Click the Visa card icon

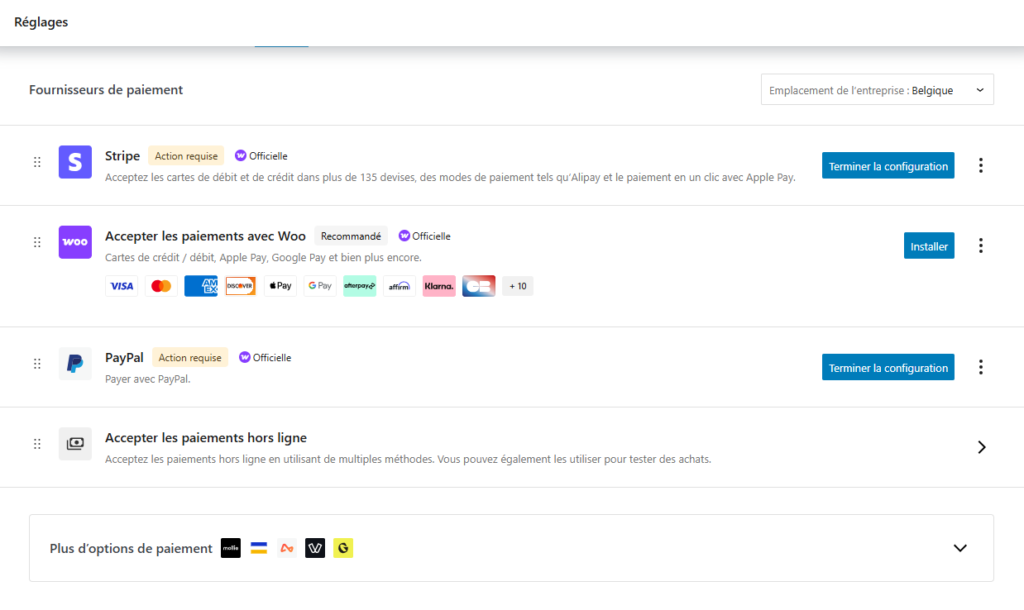tap(121, 286)
